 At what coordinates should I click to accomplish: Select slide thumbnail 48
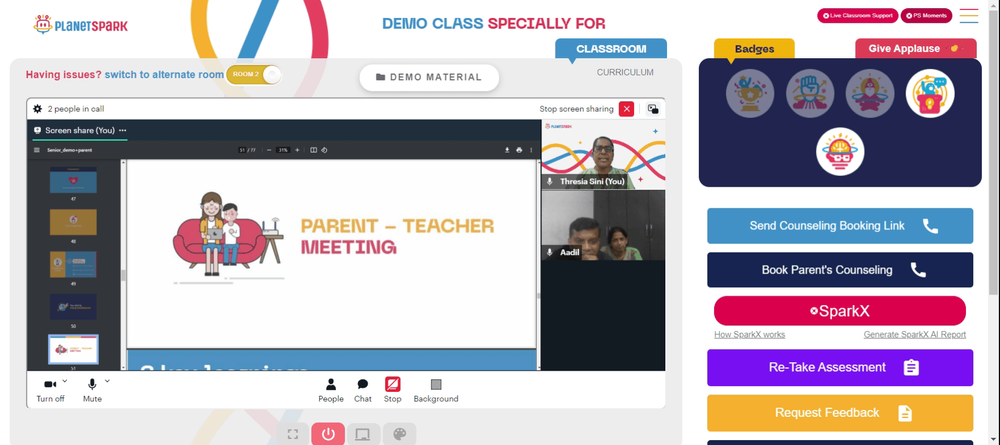[x=73, y=222]
